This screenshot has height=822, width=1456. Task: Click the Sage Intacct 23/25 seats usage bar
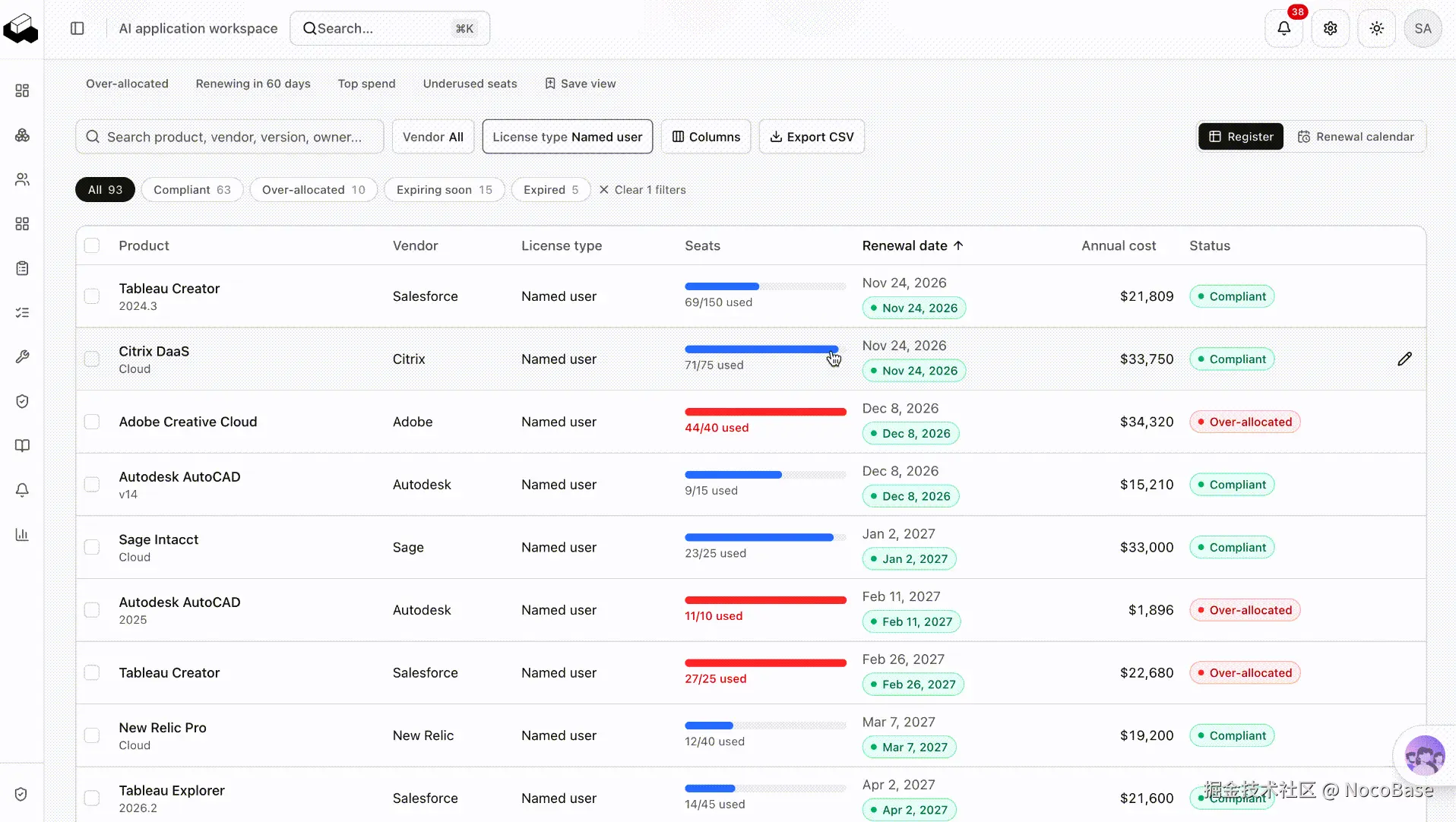click(x=765, y=537)
